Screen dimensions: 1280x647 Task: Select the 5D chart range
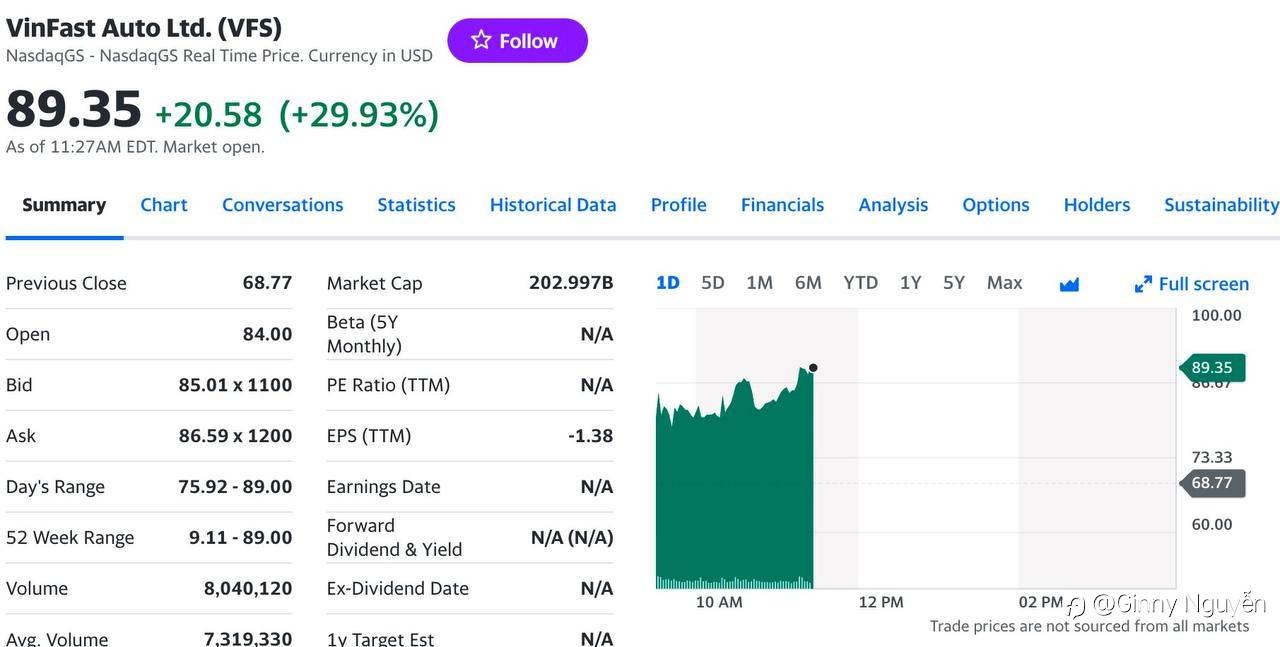(712, 283)
